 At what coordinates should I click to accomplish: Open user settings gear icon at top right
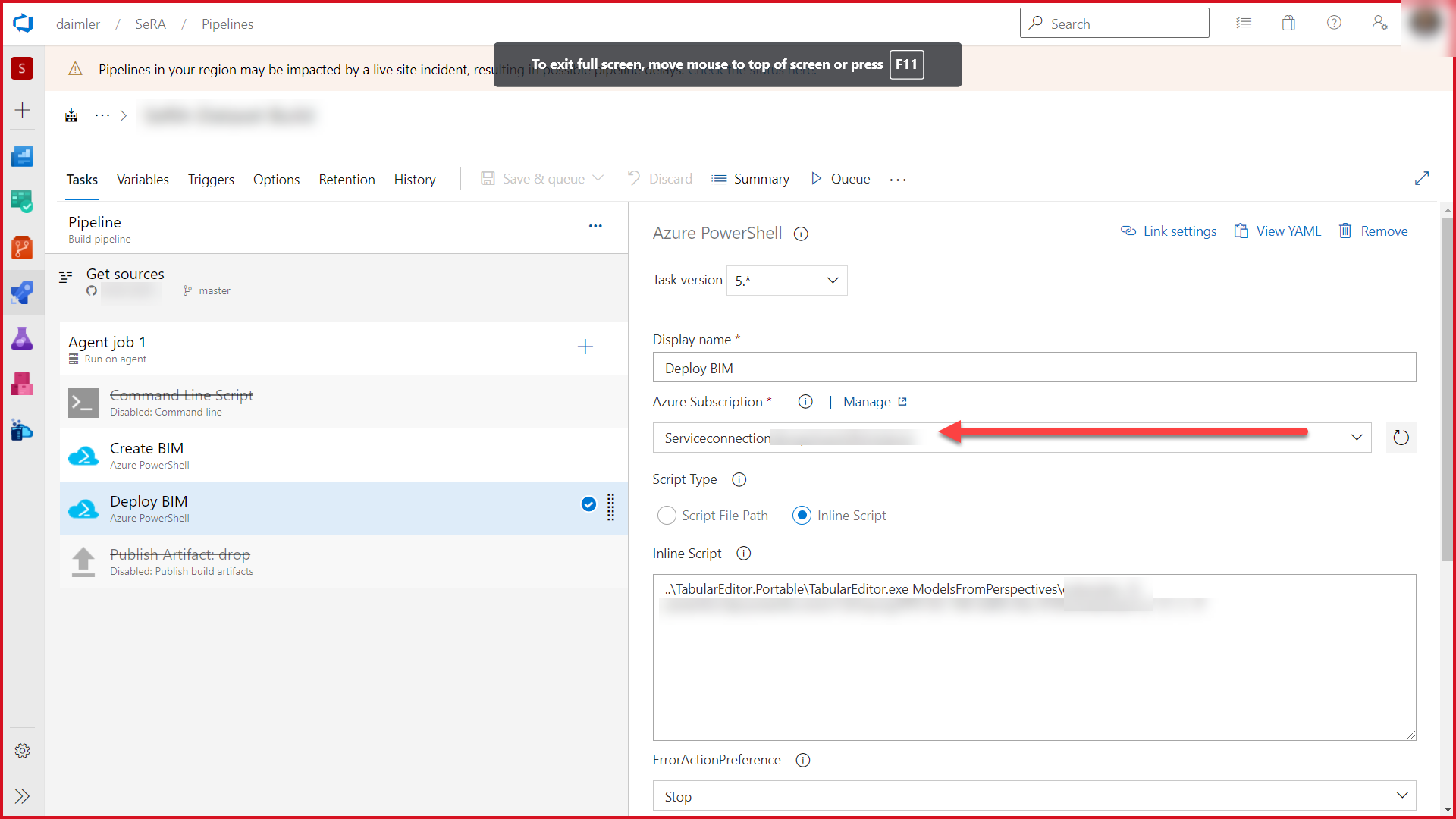click(1379, 23)
